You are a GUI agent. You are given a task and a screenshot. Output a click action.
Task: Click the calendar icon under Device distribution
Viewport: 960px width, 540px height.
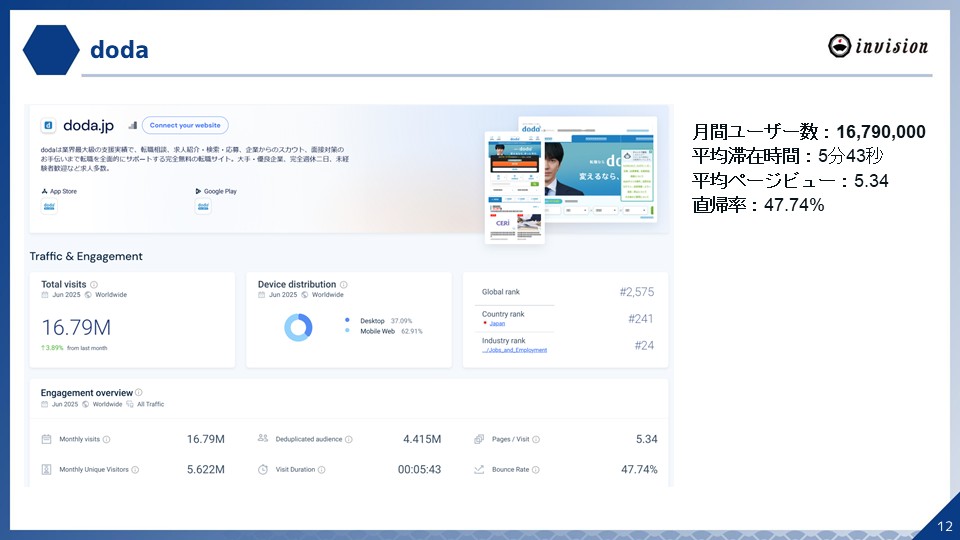coord(261,295)
